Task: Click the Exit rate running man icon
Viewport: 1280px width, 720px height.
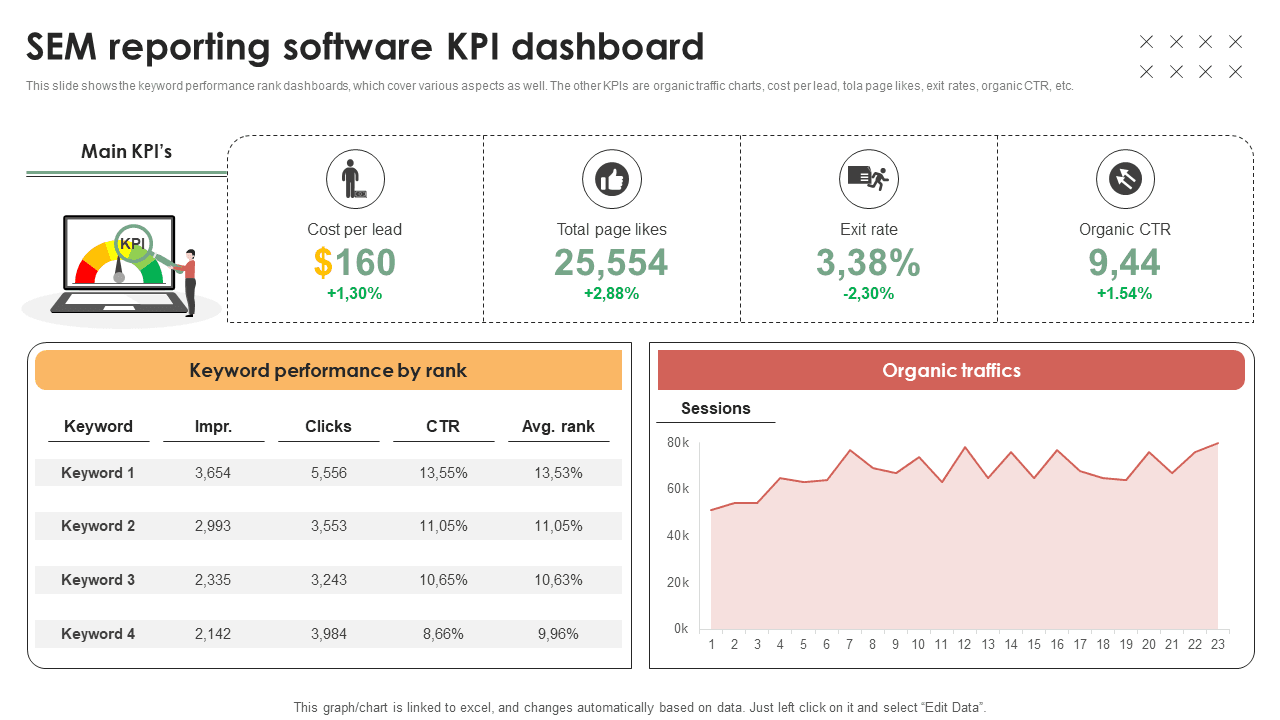Action: [x=868, y=179]
